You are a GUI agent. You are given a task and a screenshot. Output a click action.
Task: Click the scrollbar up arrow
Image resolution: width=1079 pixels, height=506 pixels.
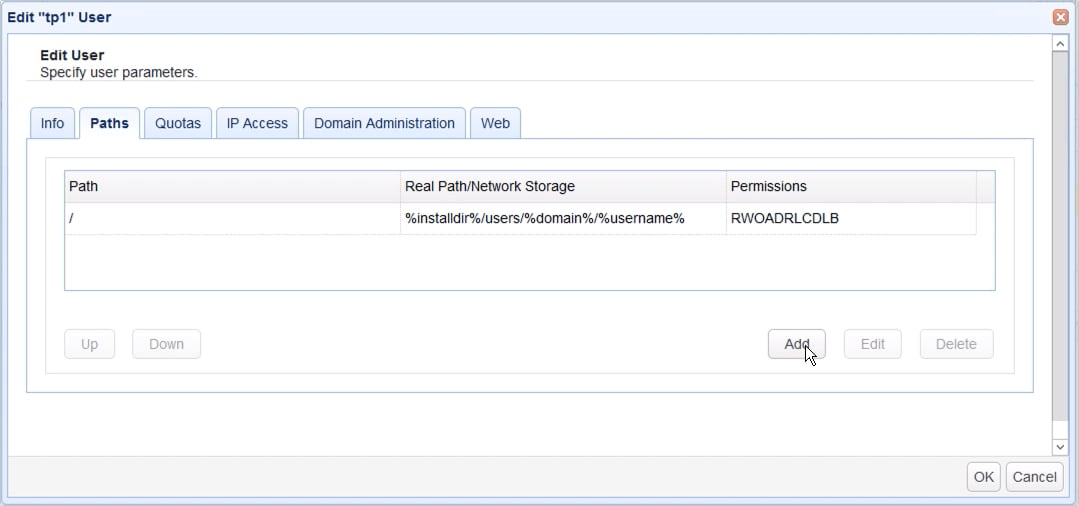click(1060, 44)
